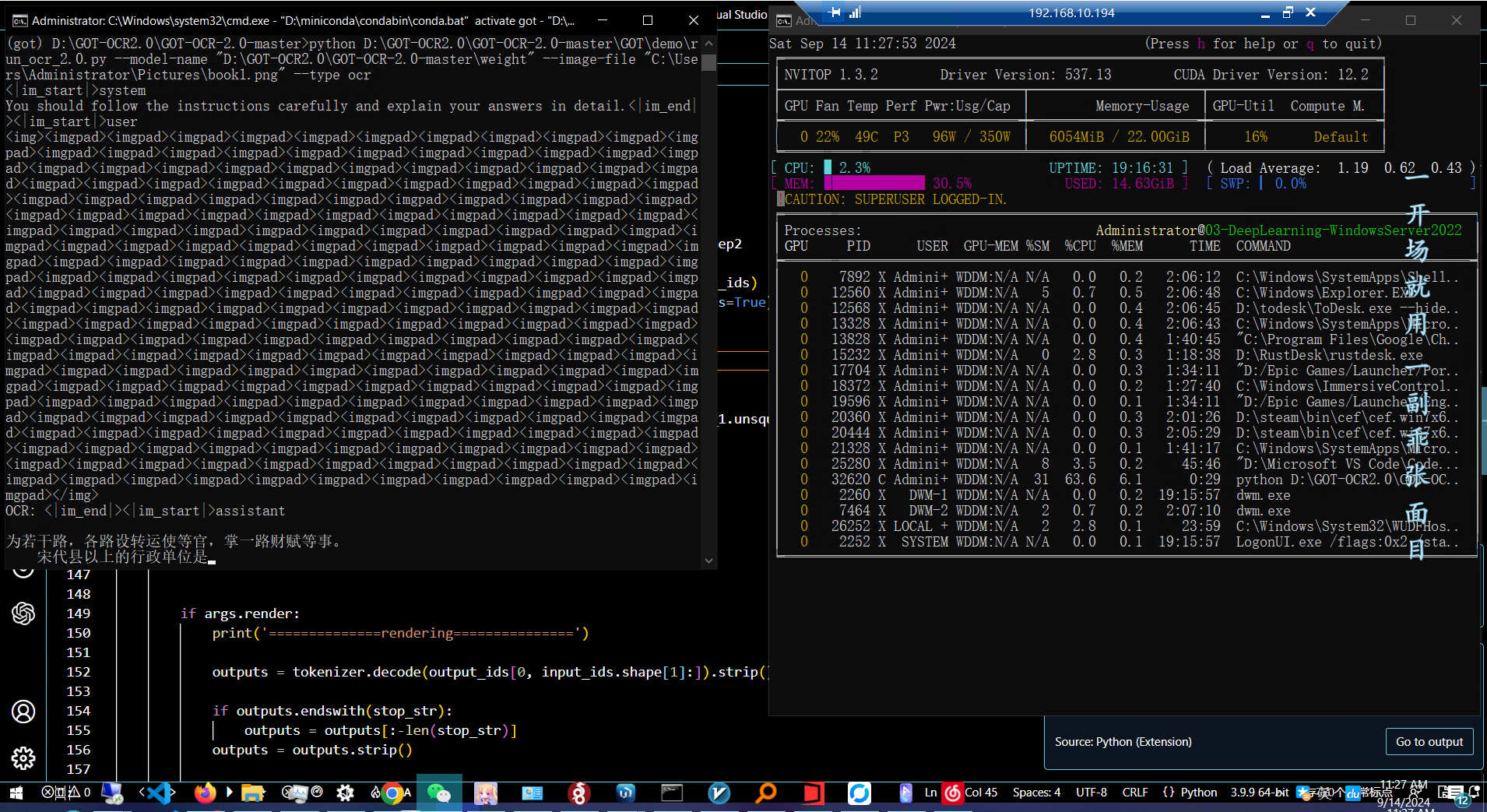Image resolution: width=1487 pixels, height=812 pixels.
Task: Open the ChatGPT extension in the activity bar
Action: pos(23,613)
